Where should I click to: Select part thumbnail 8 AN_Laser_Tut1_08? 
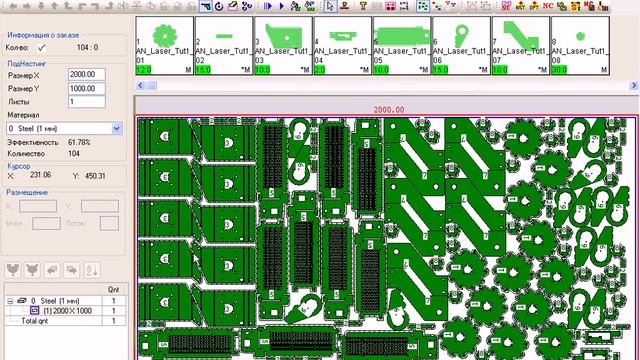point(580,46)
